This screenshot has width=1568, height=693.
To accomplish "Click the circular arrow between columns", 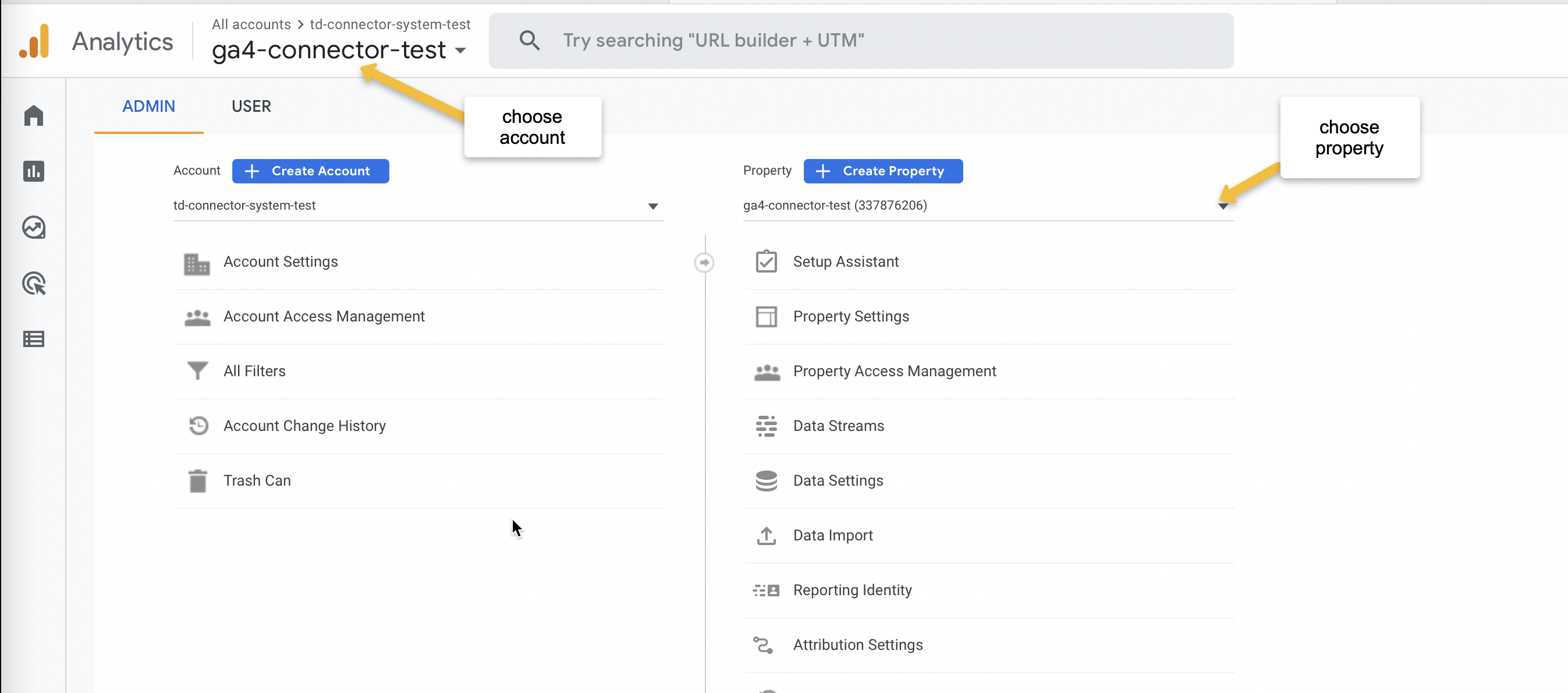I will pos(704,263).
